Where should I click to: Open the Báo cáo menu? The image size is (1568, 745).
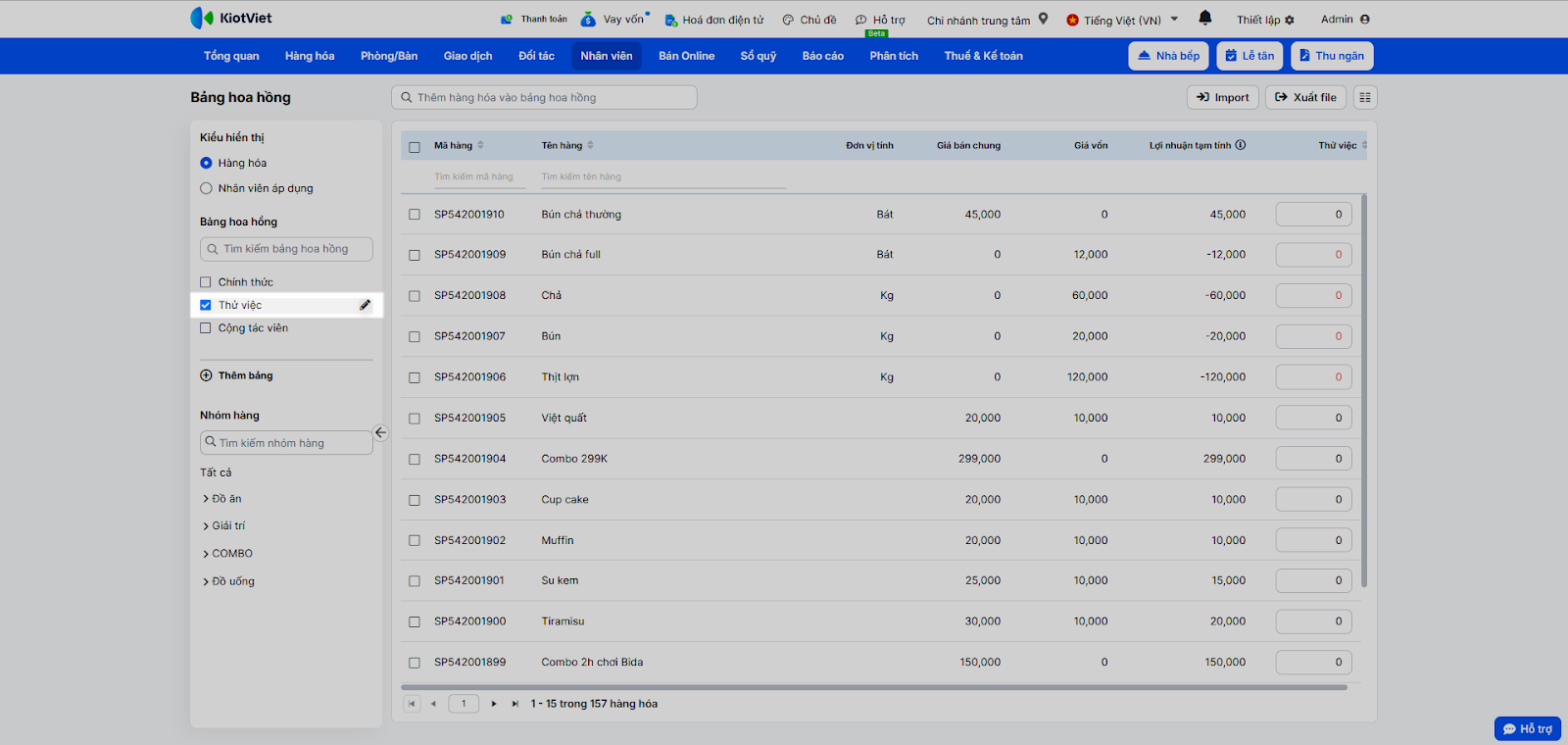pyautogui.click(x=822, y=56)
